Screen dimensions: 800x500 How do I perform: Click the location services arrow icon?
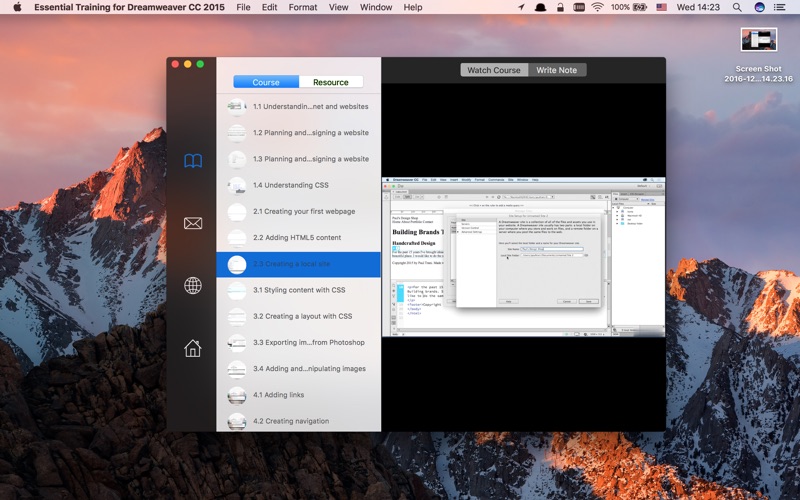521,7
